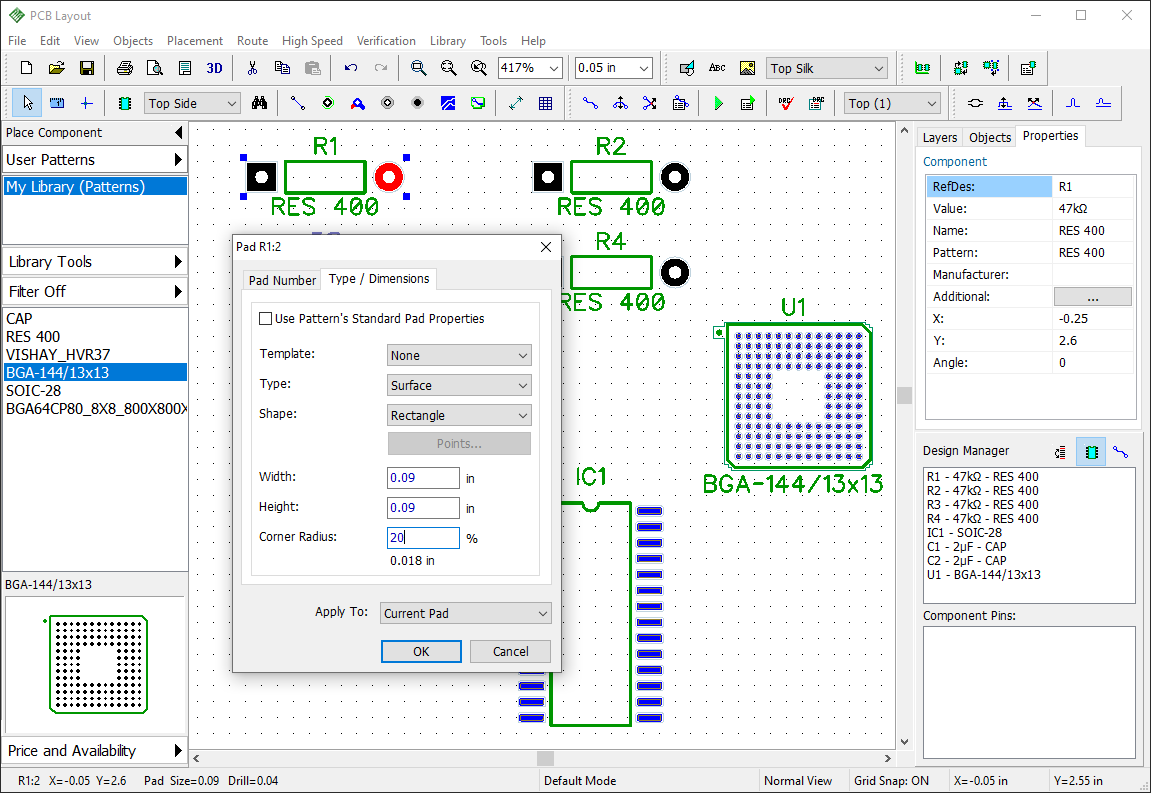
Task: Click the Additional ellipsis button
Action: 1092,297
